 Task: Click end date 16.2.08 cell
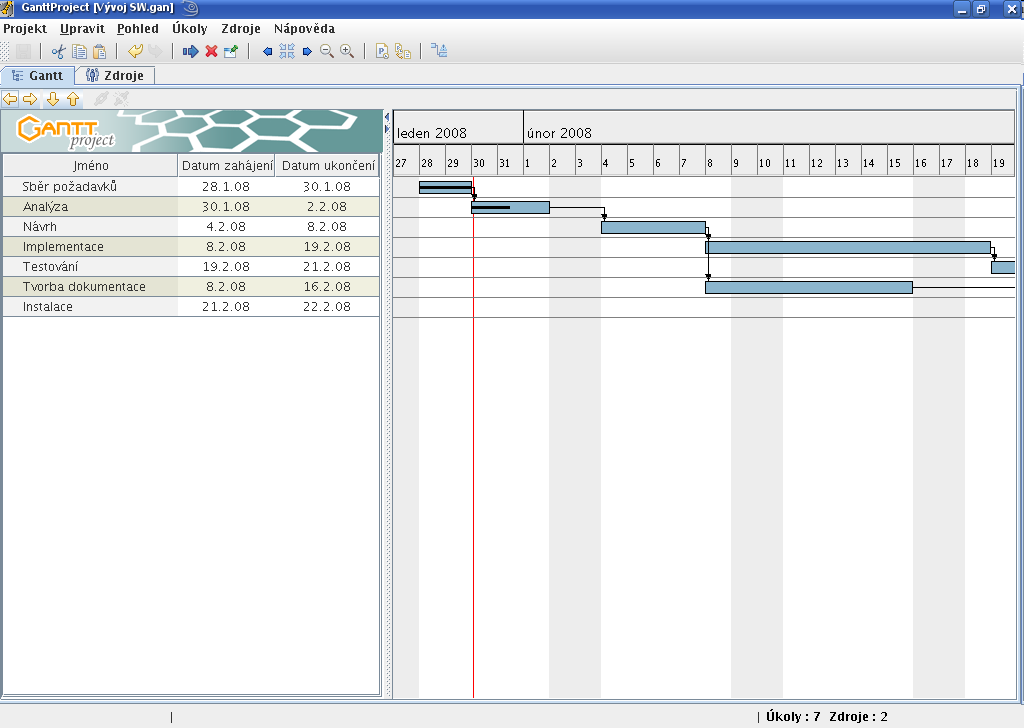coord(327,287)
